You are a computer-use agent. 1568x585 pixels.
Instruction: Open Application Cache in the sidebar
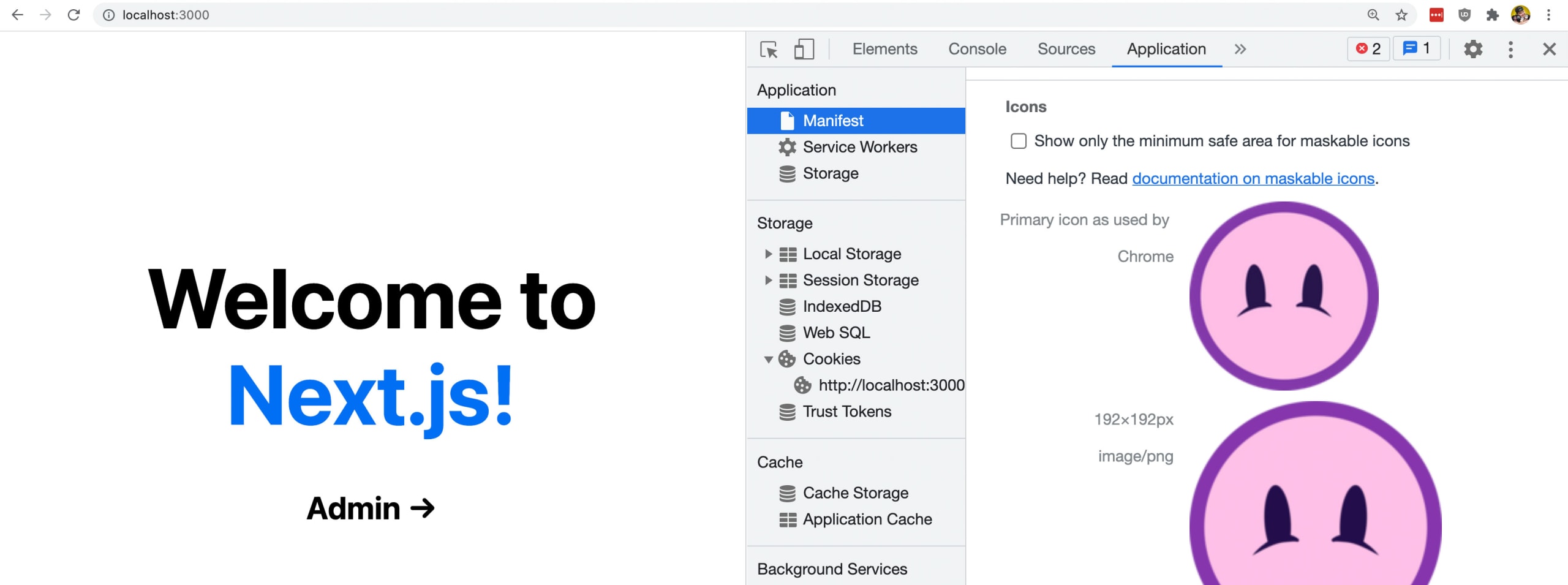[x=867, y=519]
